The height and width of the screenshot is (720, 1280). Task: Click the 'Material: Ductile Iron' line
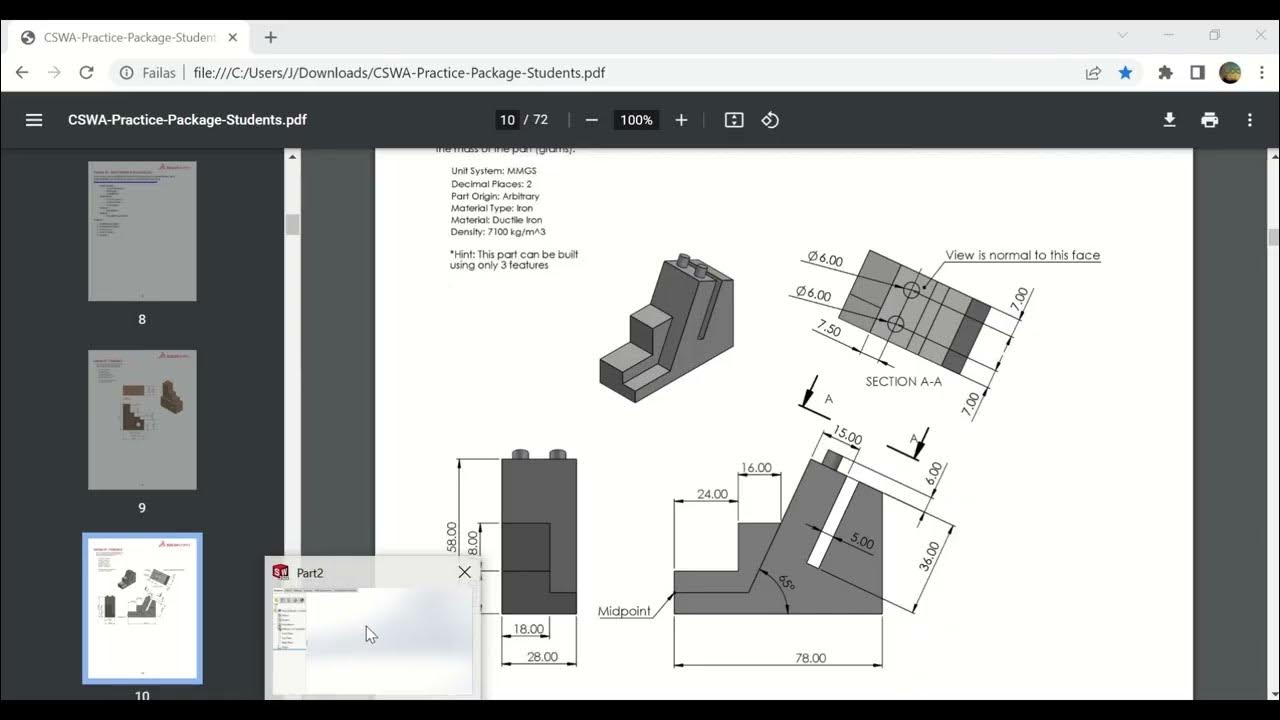(497, 220)
